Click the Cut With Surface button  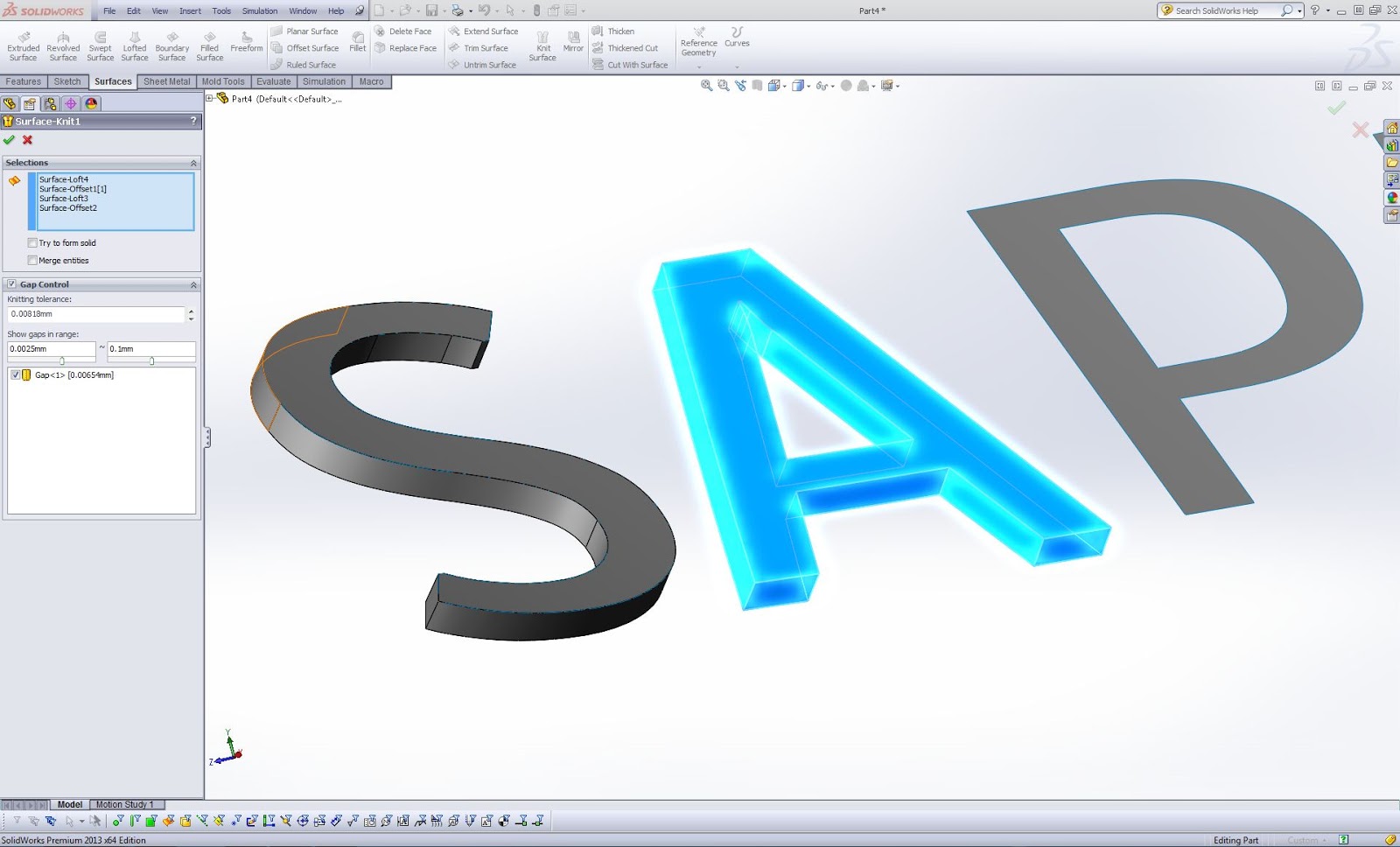(x=630, y=65)
